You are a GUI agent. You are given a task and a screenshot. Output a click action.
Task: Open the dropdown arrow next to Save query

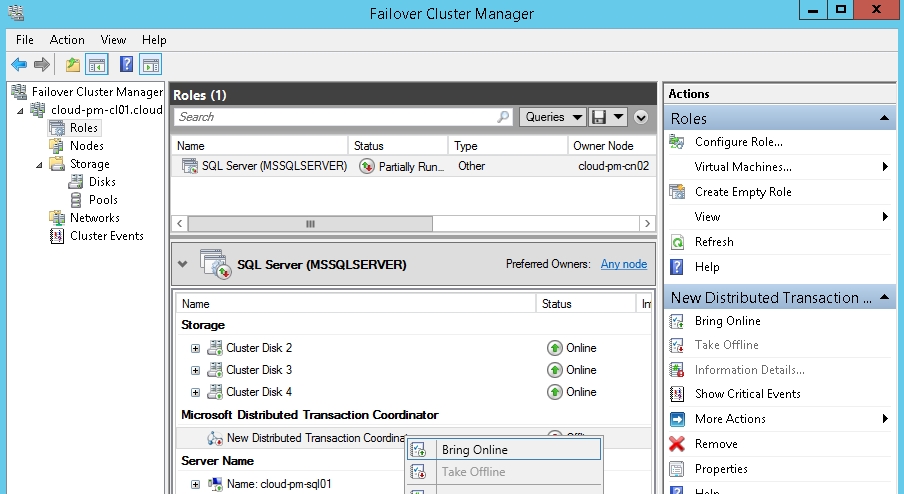(619, 117)
